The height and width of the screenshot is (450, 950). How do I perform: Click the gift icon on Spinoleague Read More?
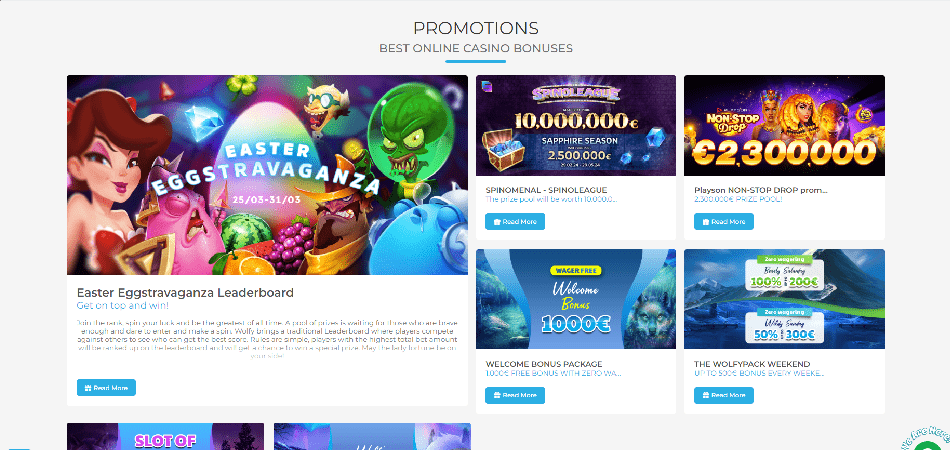tap(497, 222)
